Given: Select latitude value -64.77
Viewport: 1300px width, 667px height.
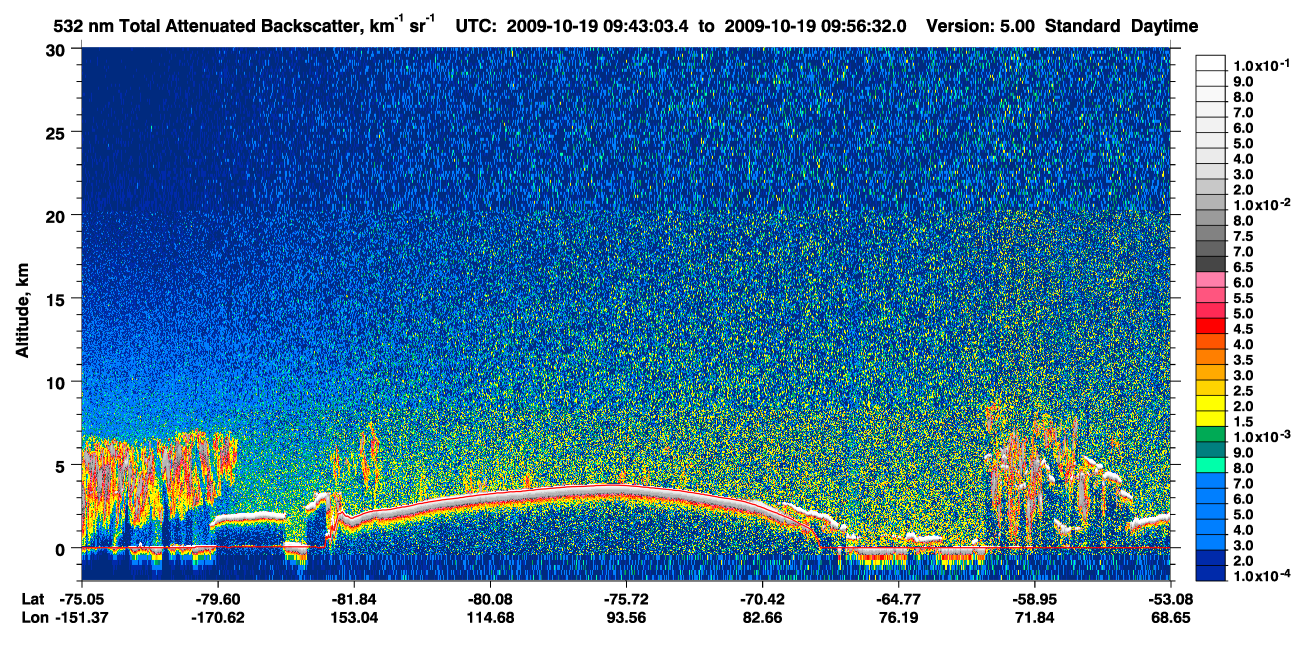Looking at the screenshot, I should [x=898, y=599].
